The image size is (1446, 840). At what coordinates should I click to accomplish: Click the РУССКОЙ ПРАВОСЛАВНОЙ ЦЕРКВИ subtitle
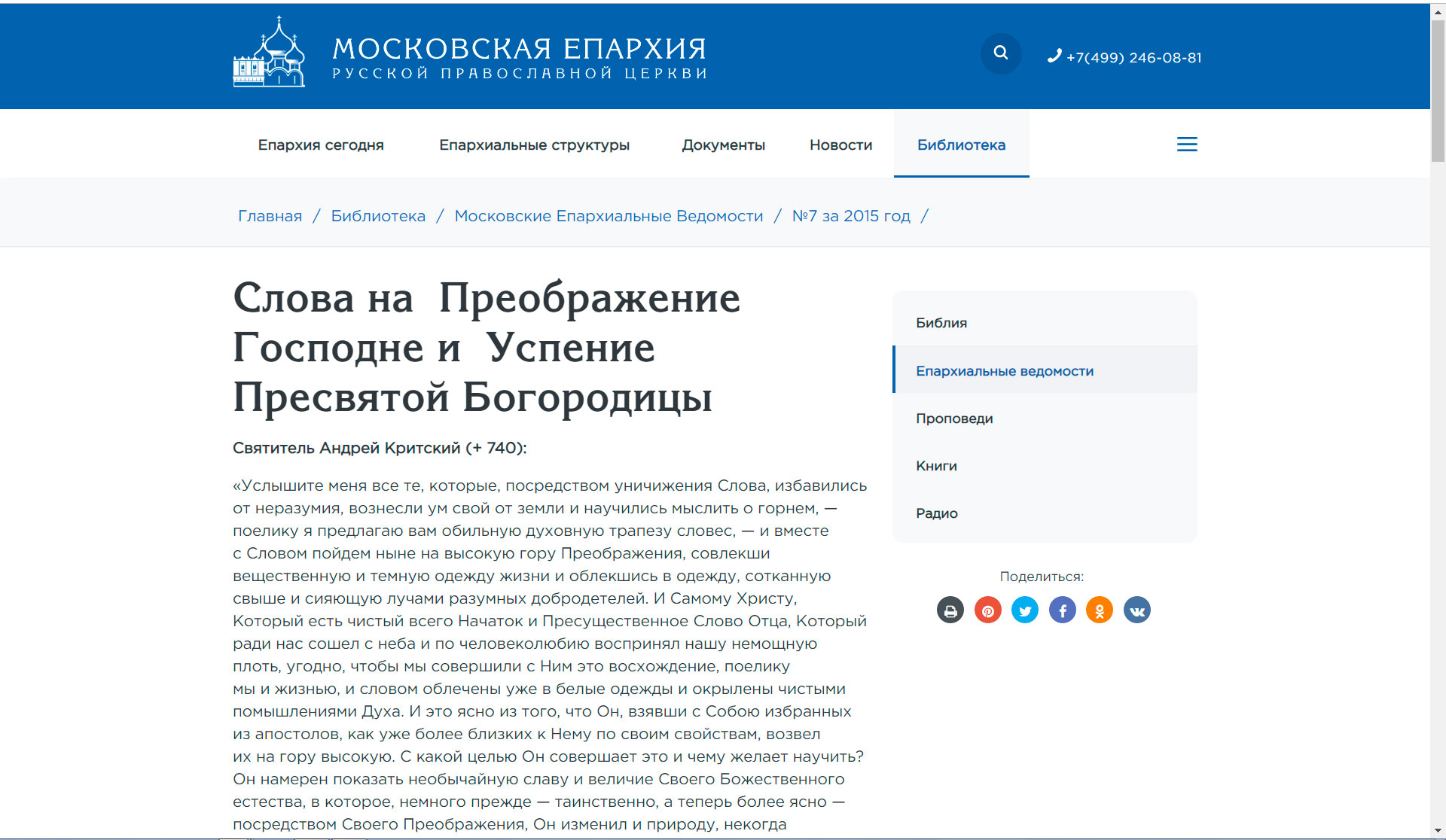click(520, 73)
